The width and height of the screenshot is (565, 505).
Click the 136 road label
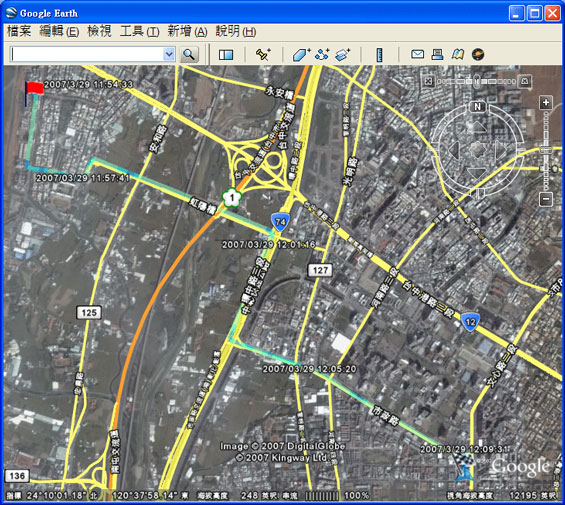point(17,476)
